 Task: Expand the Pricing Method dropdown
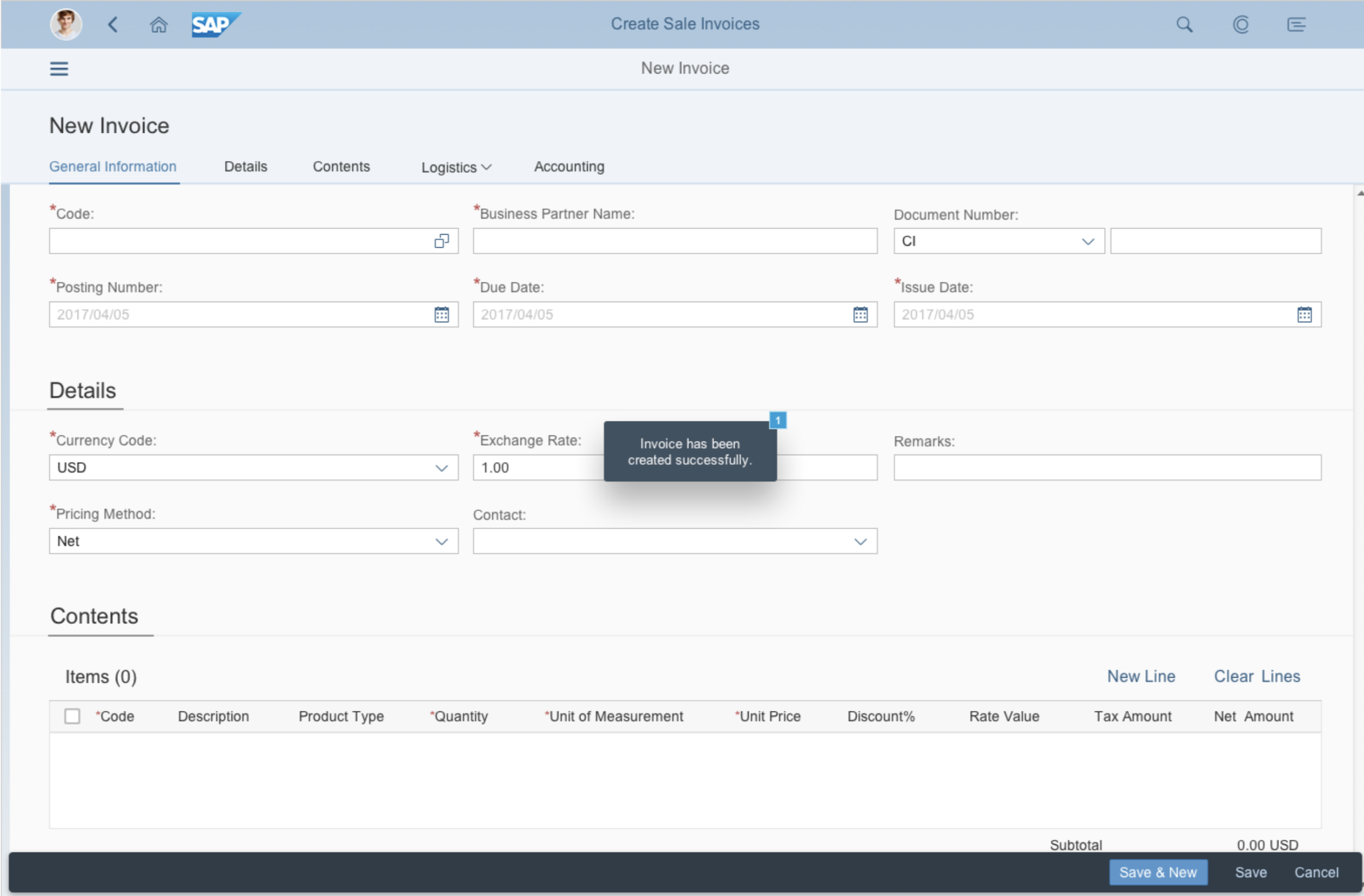tap(441, 542)
